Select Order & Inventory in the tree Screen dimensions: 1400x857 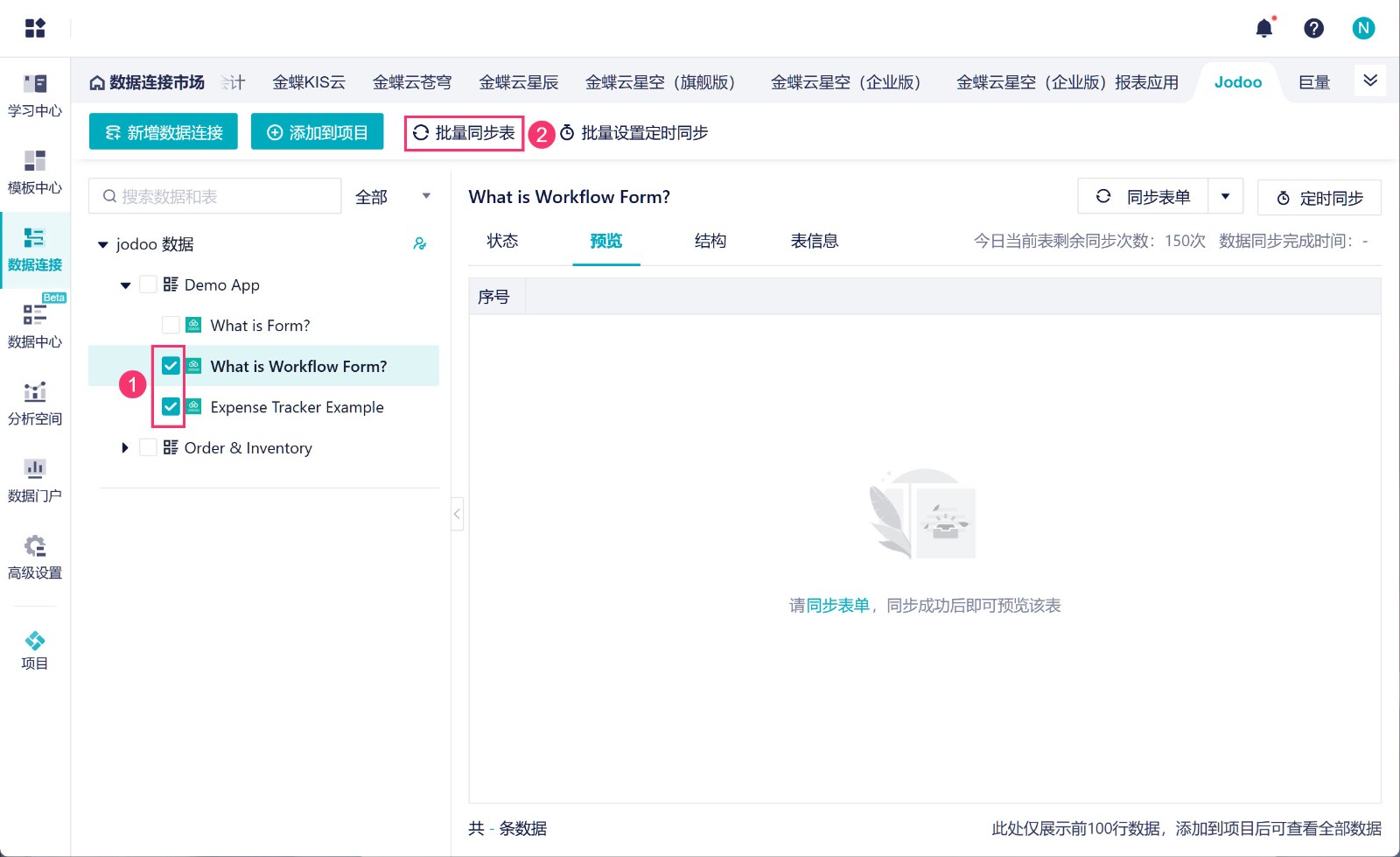pos(248,448)
